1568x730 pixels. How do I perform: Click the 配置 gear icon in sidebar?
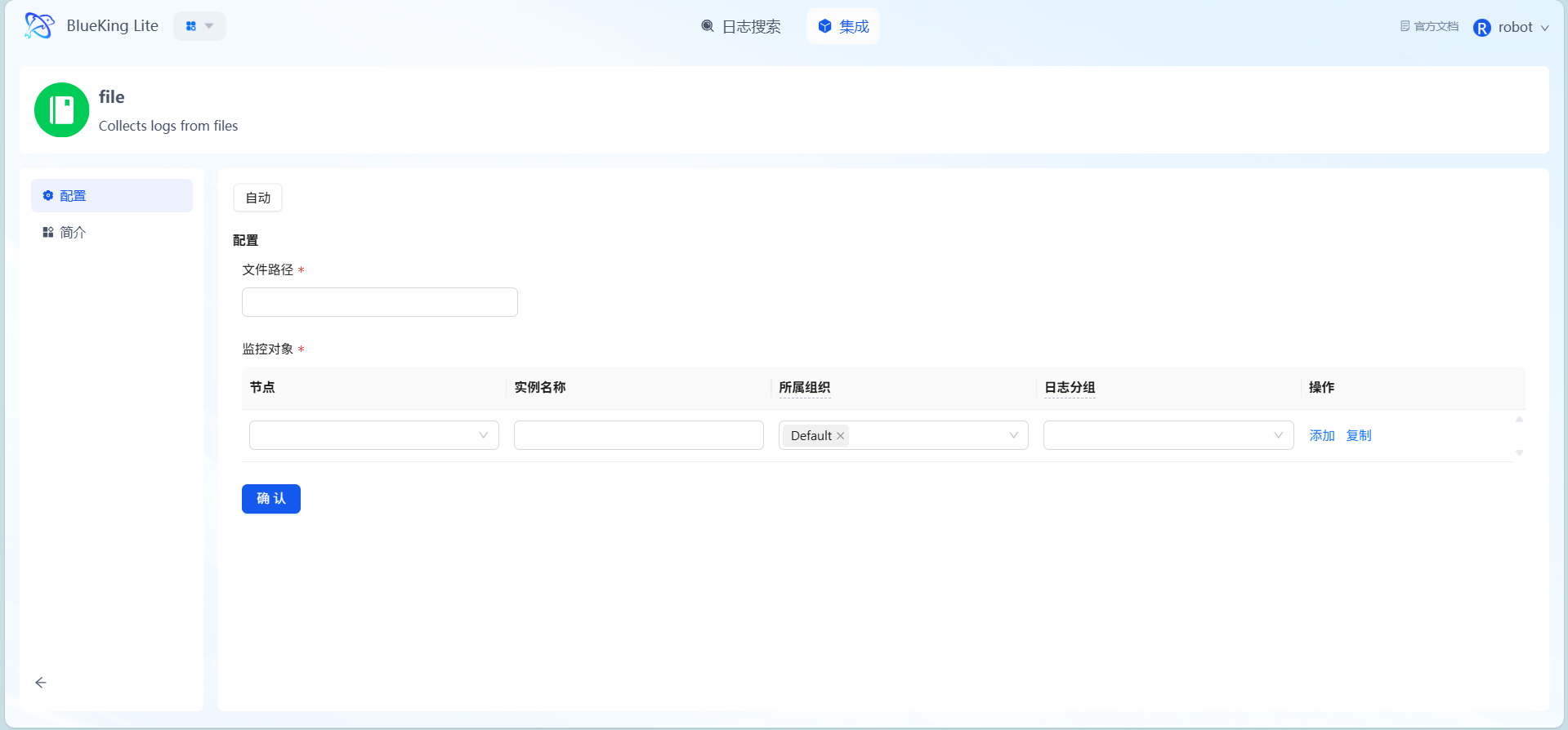coord(48,196)
